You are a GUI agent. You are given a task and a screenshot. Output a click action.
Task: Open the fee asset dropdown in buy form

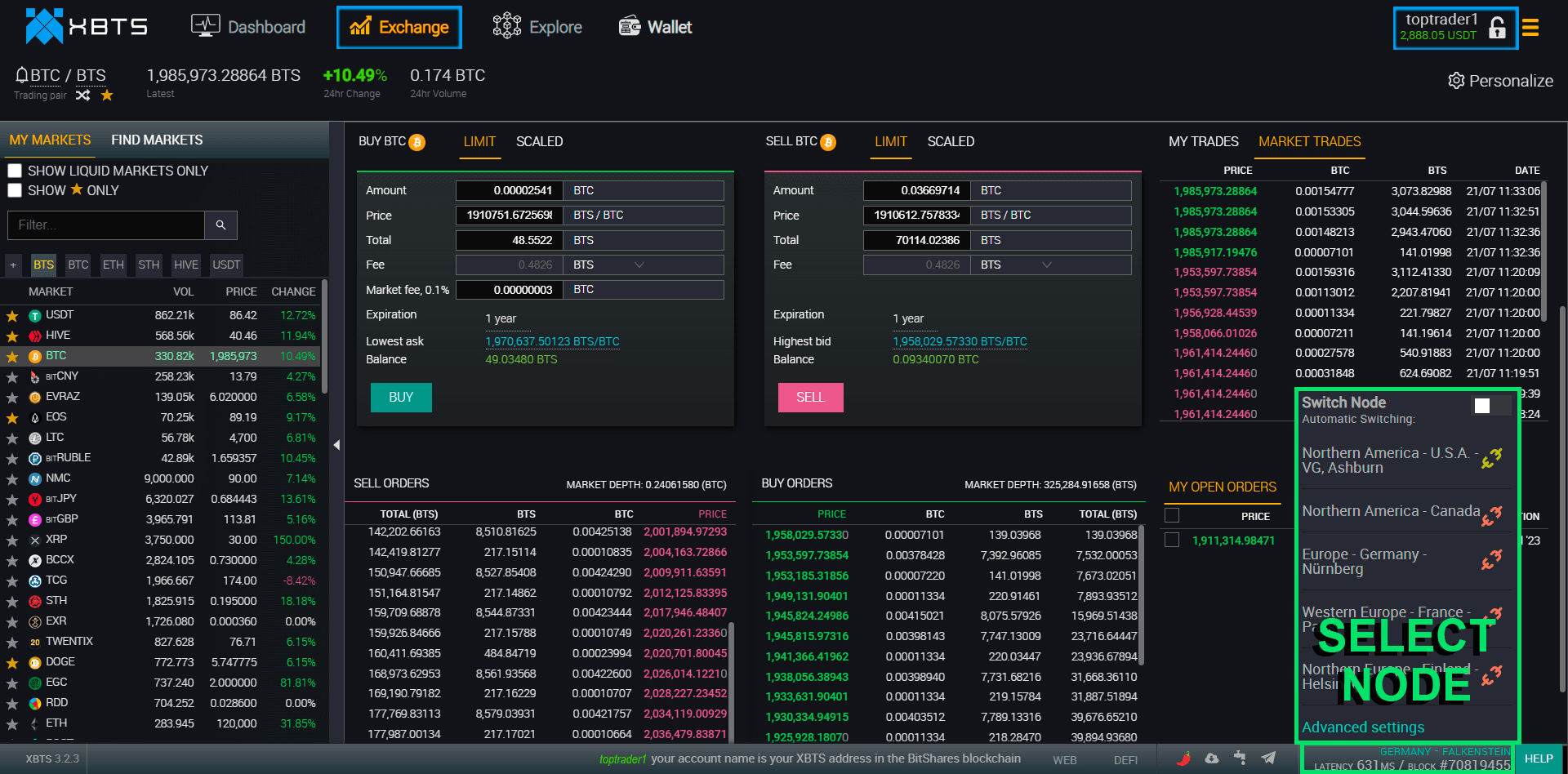point(643,265)
